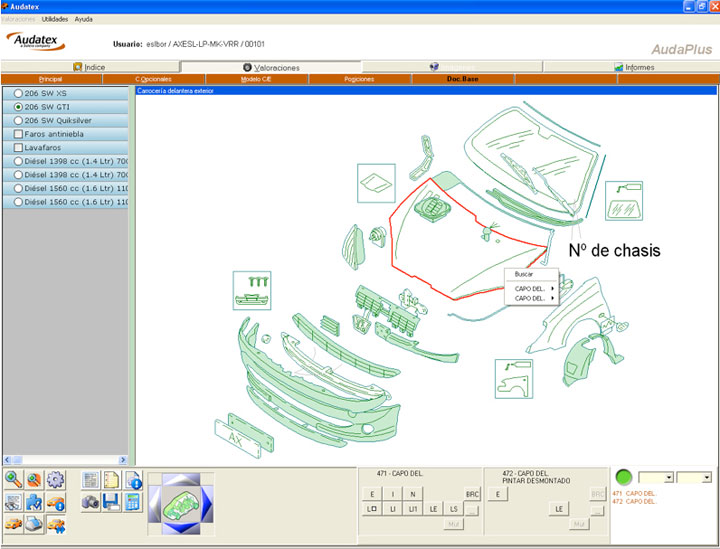Switch to the Indice tab
Image resolution: width=720 pixels, height=549 pixels.
pyautogui.click(x=90, y=67)
